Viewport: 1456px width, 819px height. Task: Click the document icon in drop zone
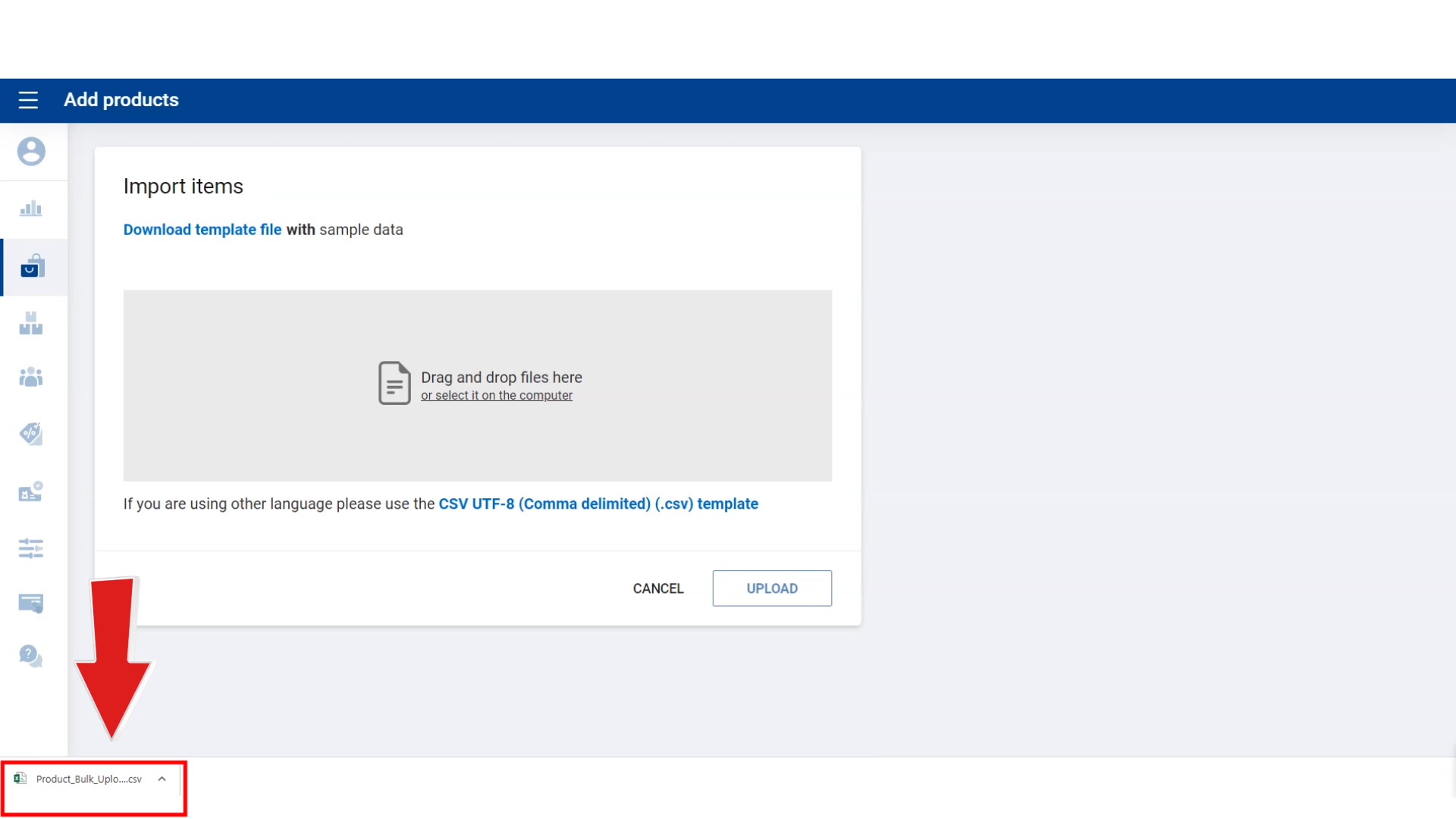click(394, 383)
